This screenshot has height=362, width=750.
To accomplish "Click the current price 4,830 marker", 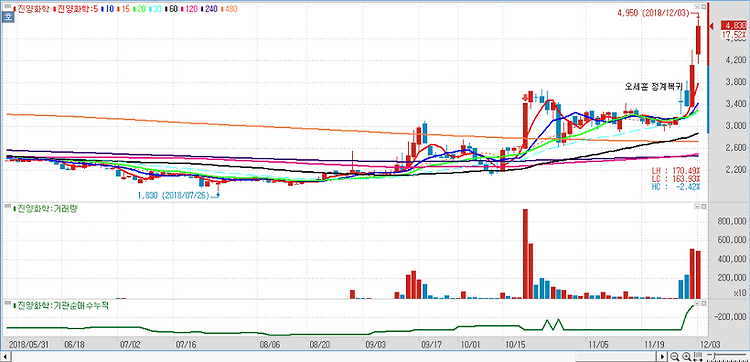I will (x=734, y=25).
